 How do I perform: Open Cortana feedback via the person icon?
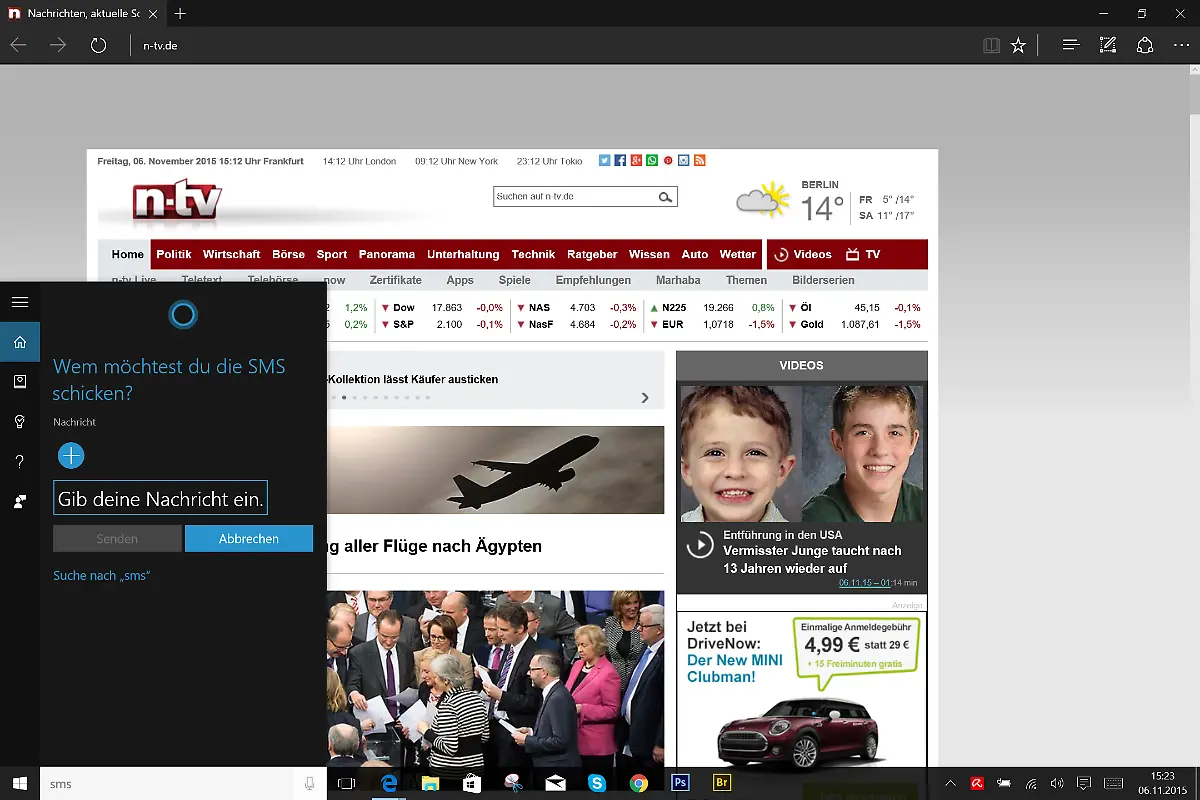[19, 501]
